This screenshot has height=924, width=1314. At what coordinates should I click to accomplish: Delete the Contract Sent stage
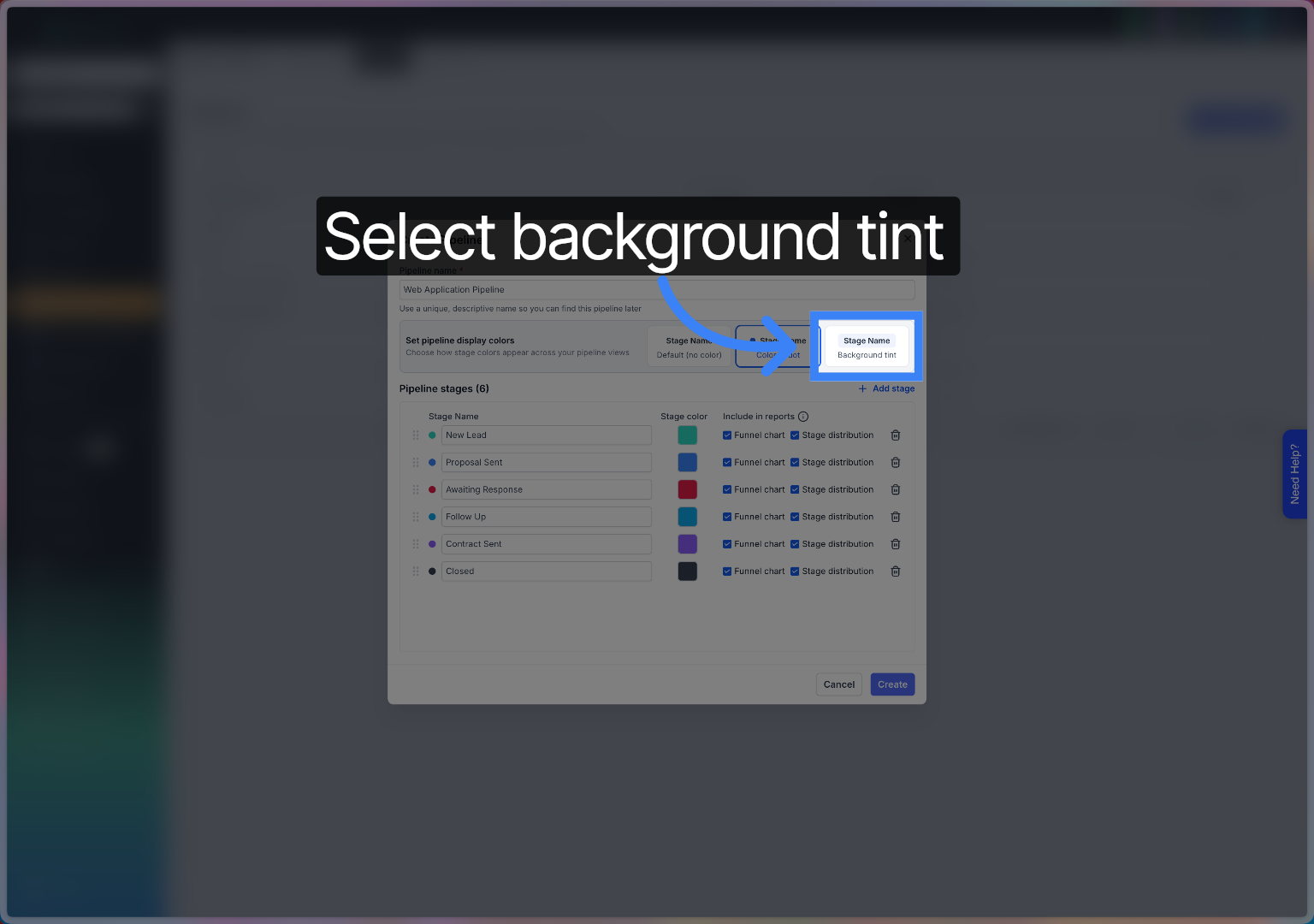point(896,544)
